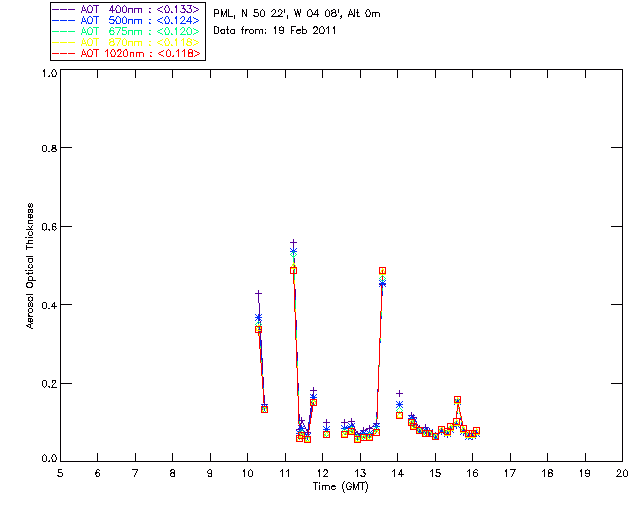Image resolution: width=640 pixels, height=512 pixels.
Task: Click the PML location header text
Action: pos(297,13)
